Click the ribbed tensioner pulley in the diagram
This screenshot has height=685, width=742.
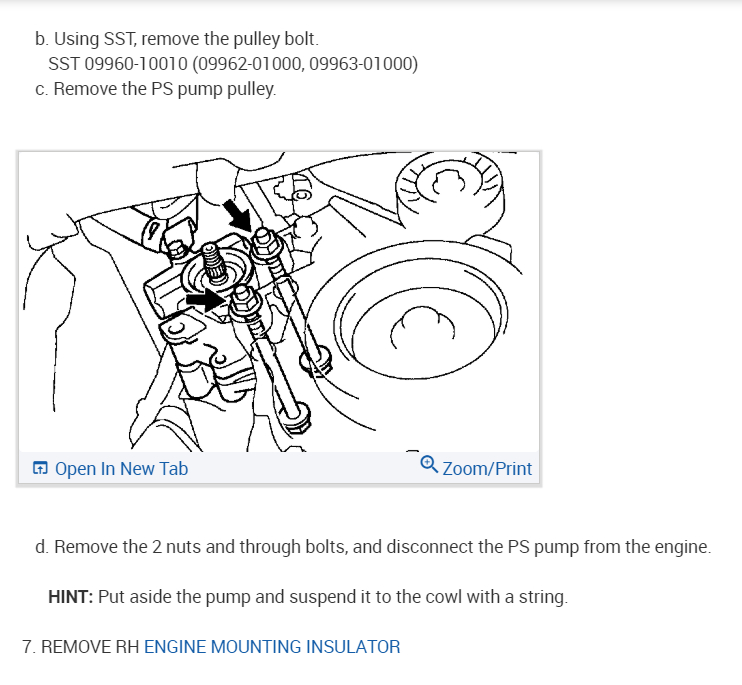pos(450,194)
